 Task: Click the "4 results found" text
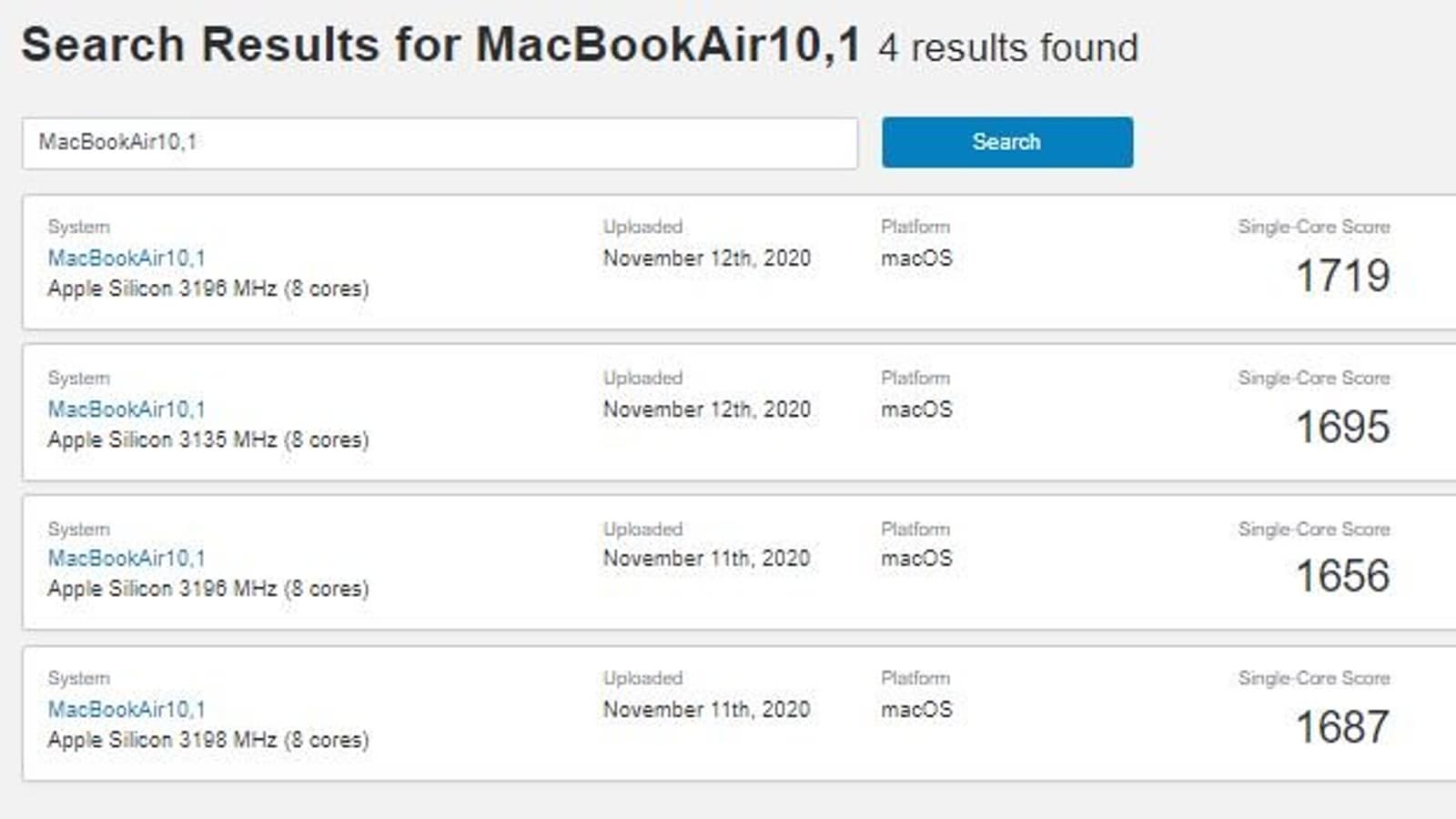pos(1008,48)
